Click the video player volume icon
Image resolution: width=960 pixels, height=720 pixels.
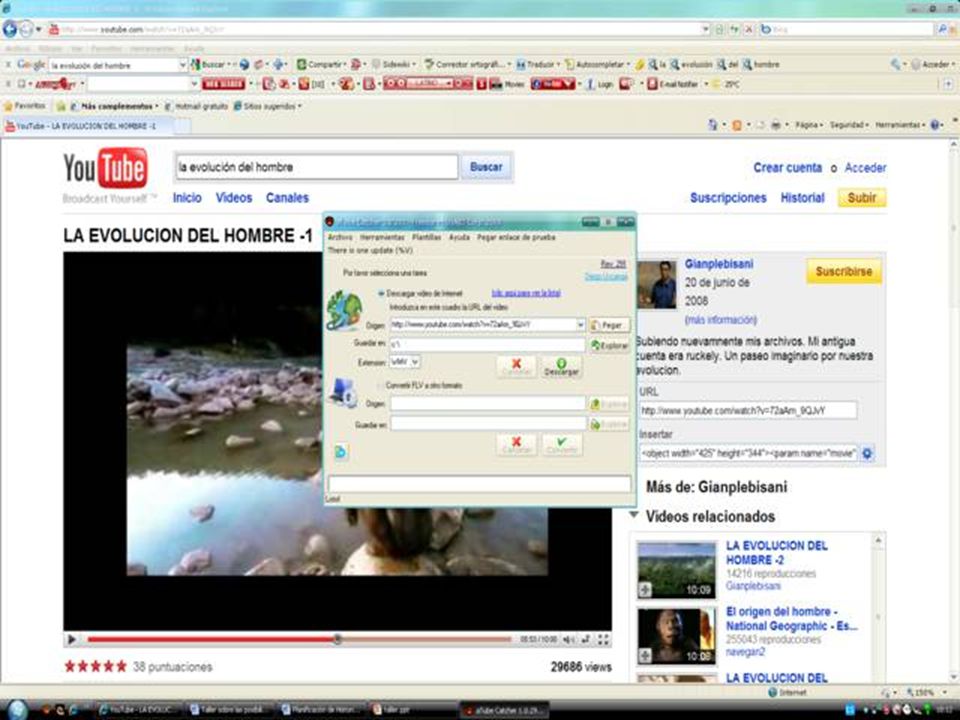coord(568,640)
